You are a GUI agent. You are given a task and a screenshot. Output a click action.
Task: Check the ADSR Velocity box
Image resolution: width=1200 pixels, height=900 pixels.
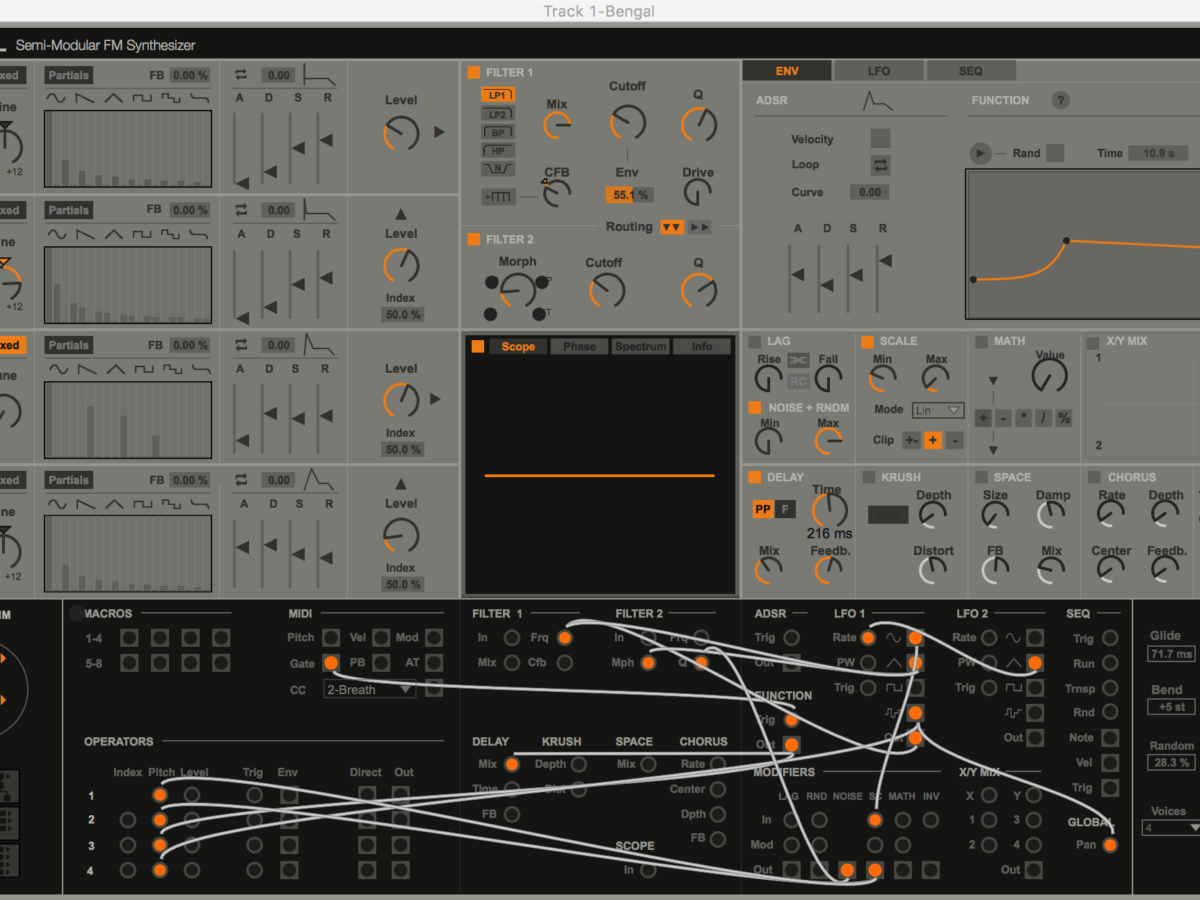click(x=880, y=139)
